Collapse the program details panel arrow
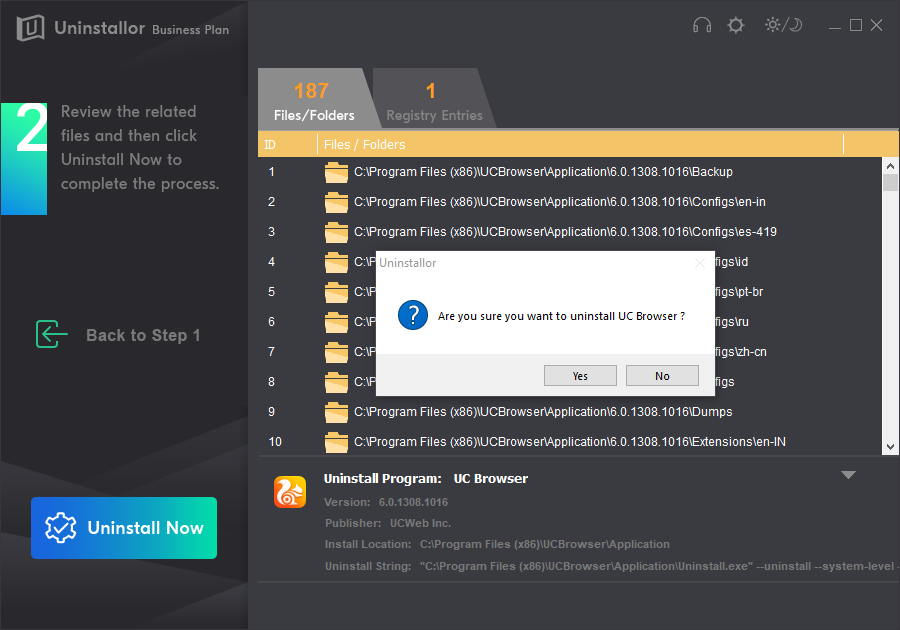 pos(848,475)
